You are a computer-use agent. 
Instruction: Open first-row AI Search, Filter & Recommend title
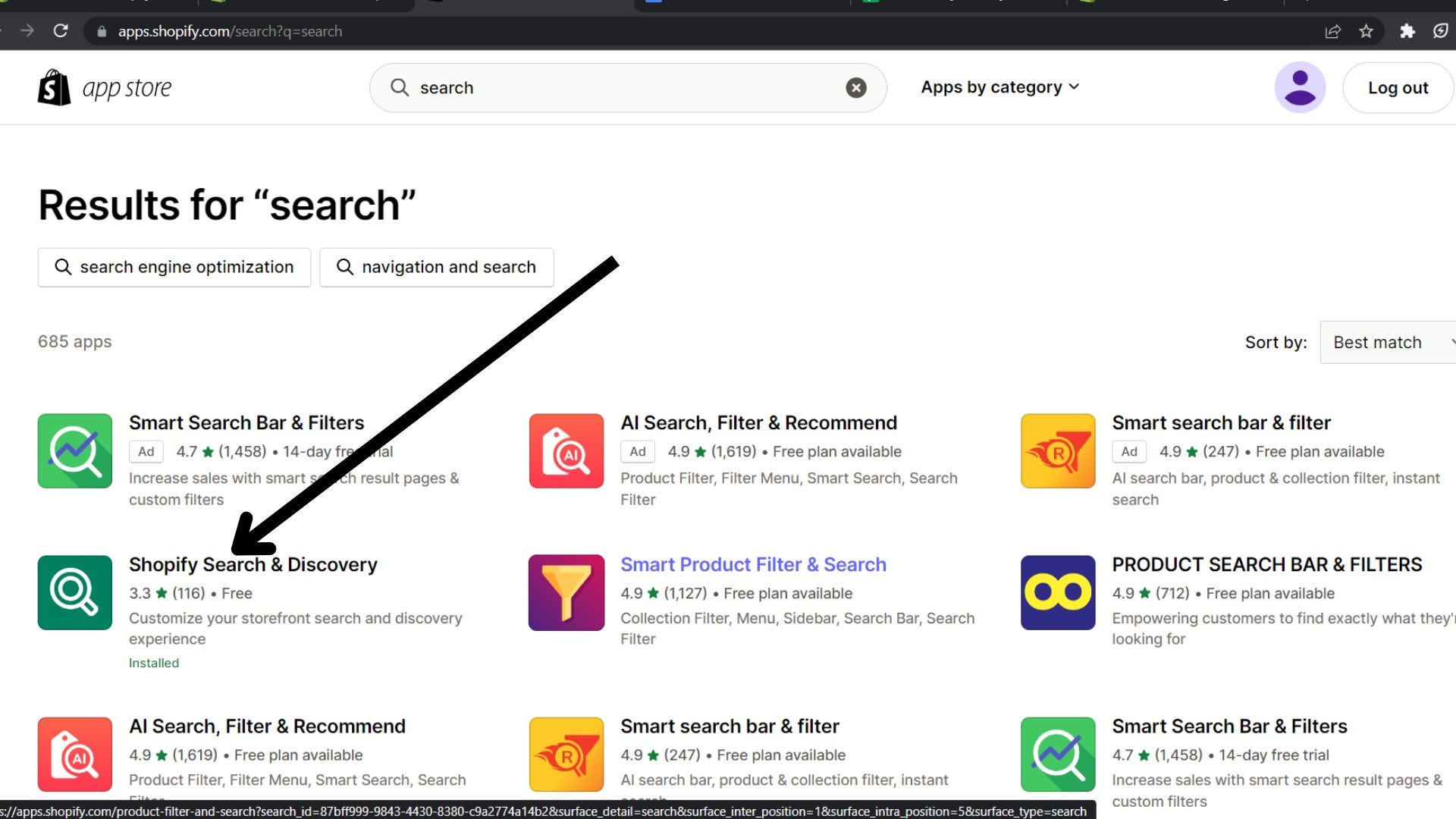click(758, 422)
